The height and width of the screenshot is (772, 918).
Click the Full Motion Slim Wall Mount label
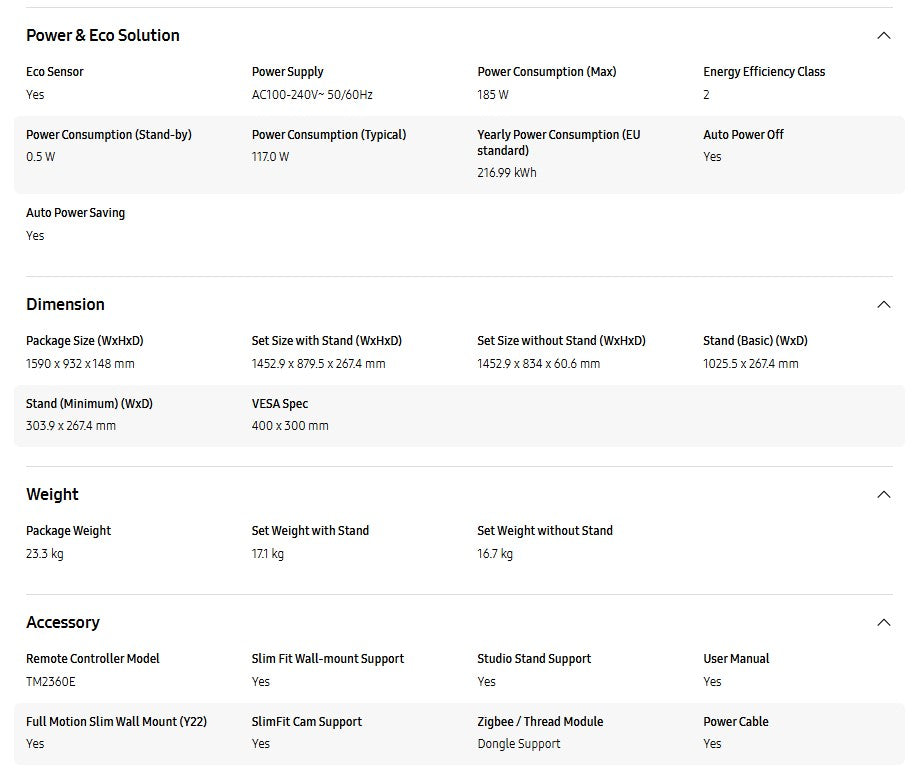(x=116, y=721)
